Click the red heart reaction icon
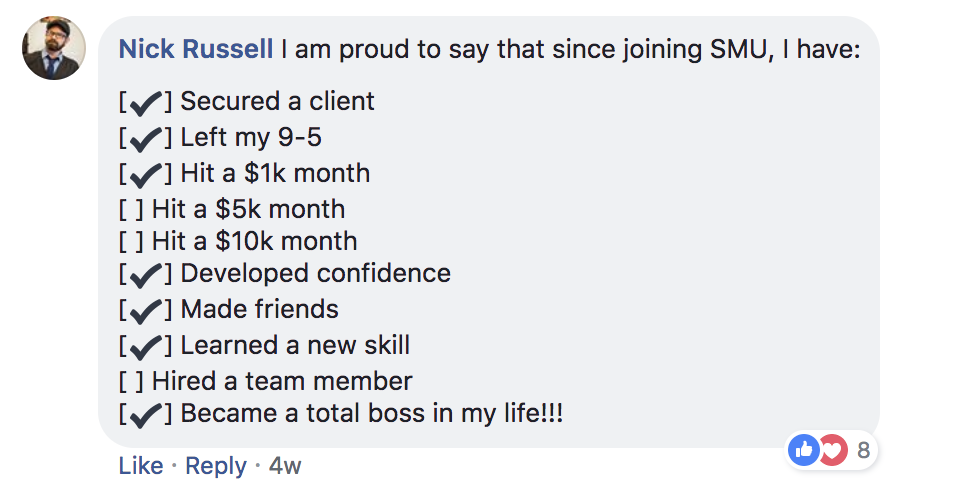This screenshot has width=976, height=504. 831,450
